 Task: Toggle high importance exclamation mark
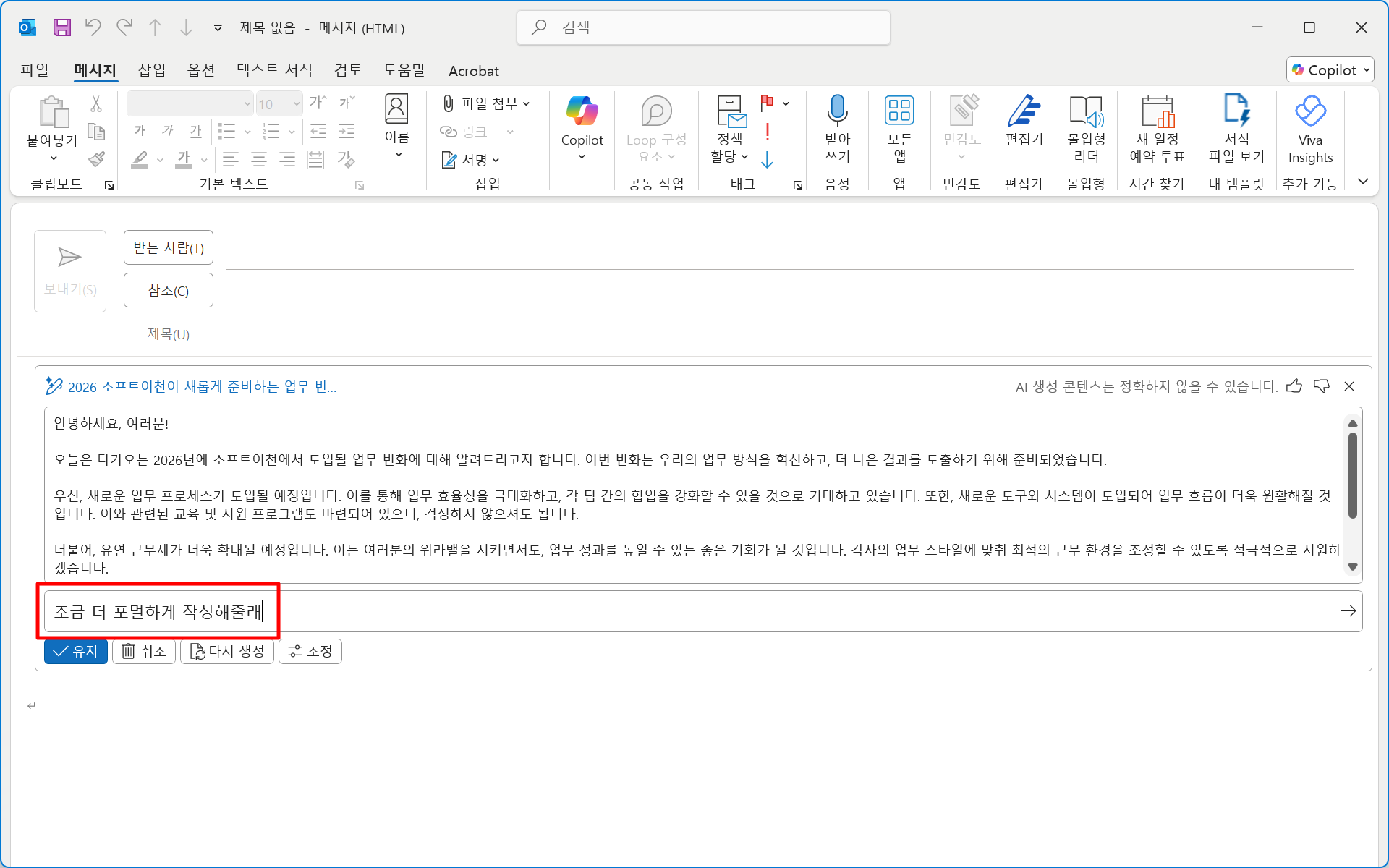(x=767, y=132)
